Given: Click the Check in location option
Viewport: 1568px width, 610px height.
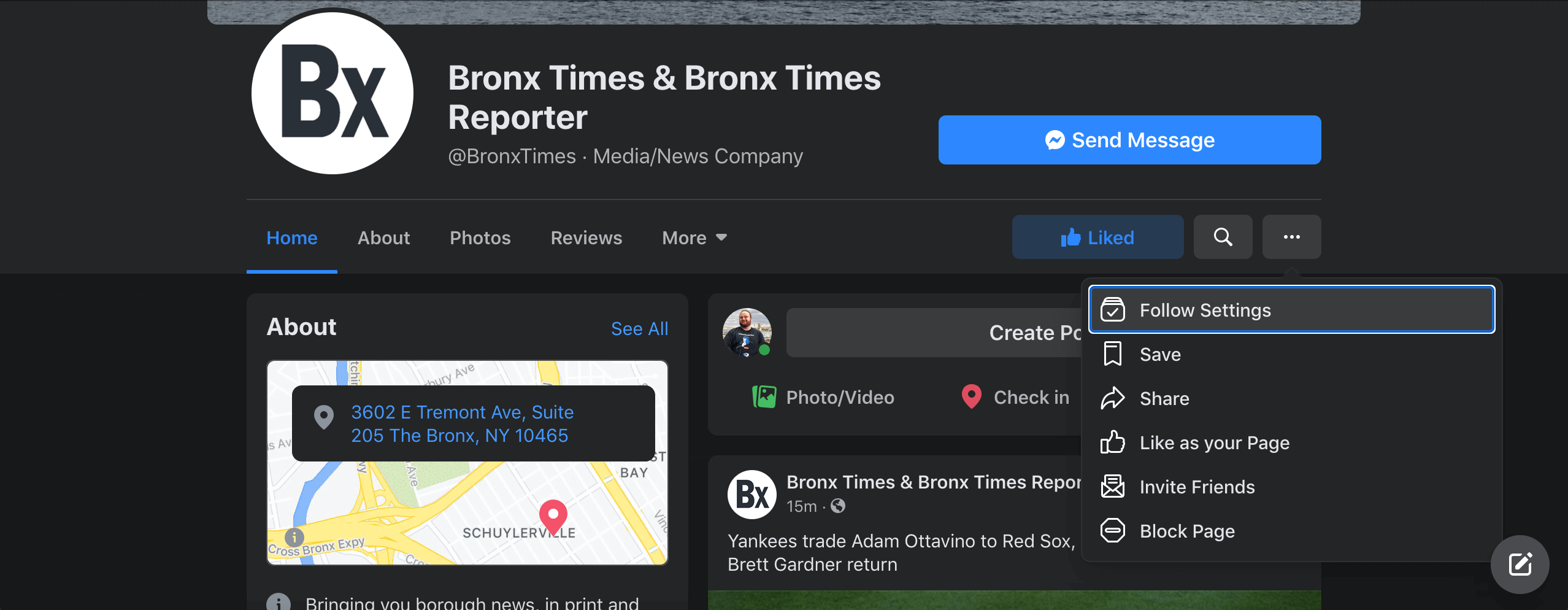Looking at the screenshot, I should click(1015, 397).
